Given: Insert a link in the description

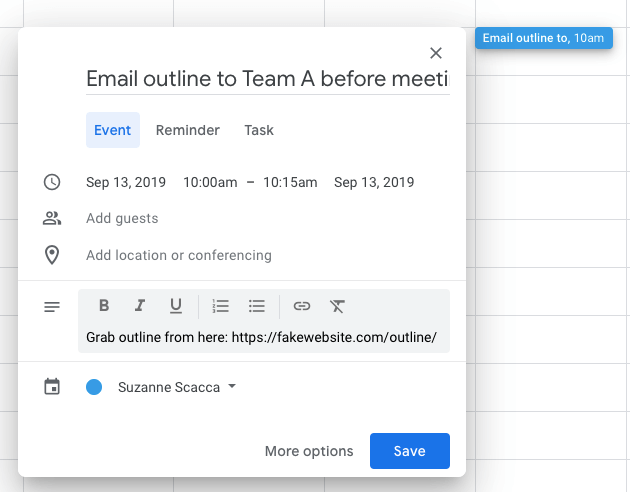Looking at the screenshot, I should [302, 306].
